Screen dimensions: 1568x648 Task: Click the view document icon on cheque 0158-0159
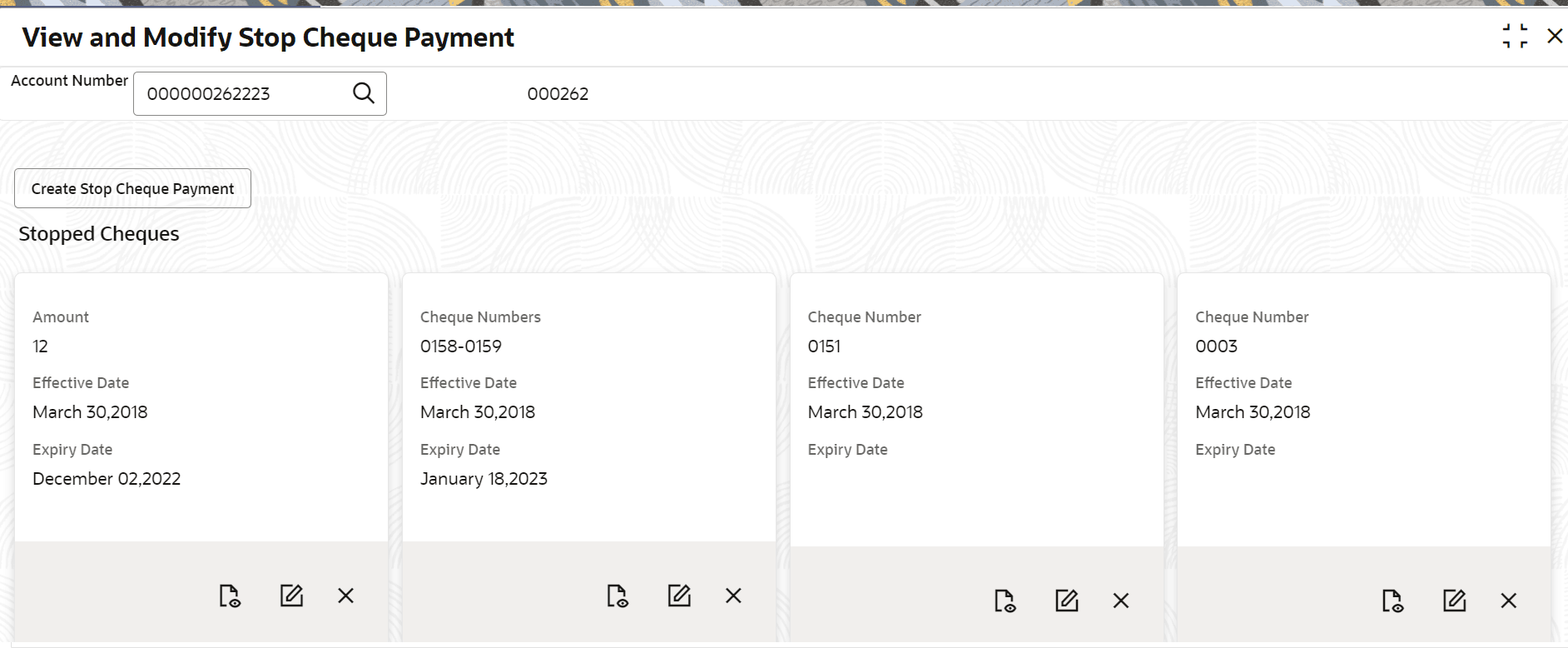tap(618, 596)
